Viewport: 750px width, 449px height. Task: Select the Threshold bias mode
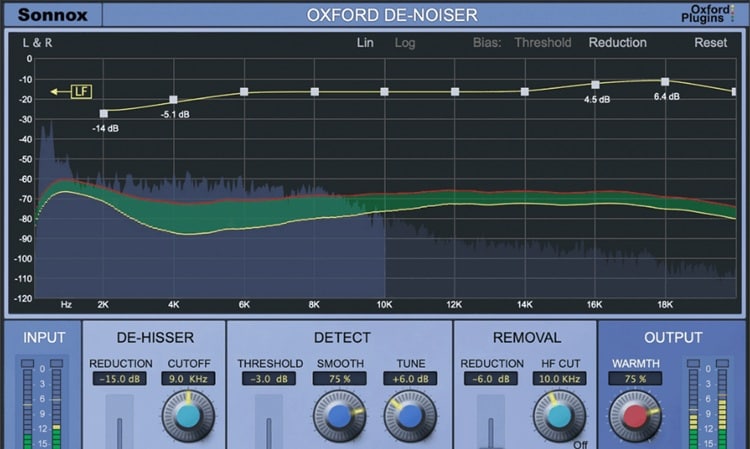[543, 43]
